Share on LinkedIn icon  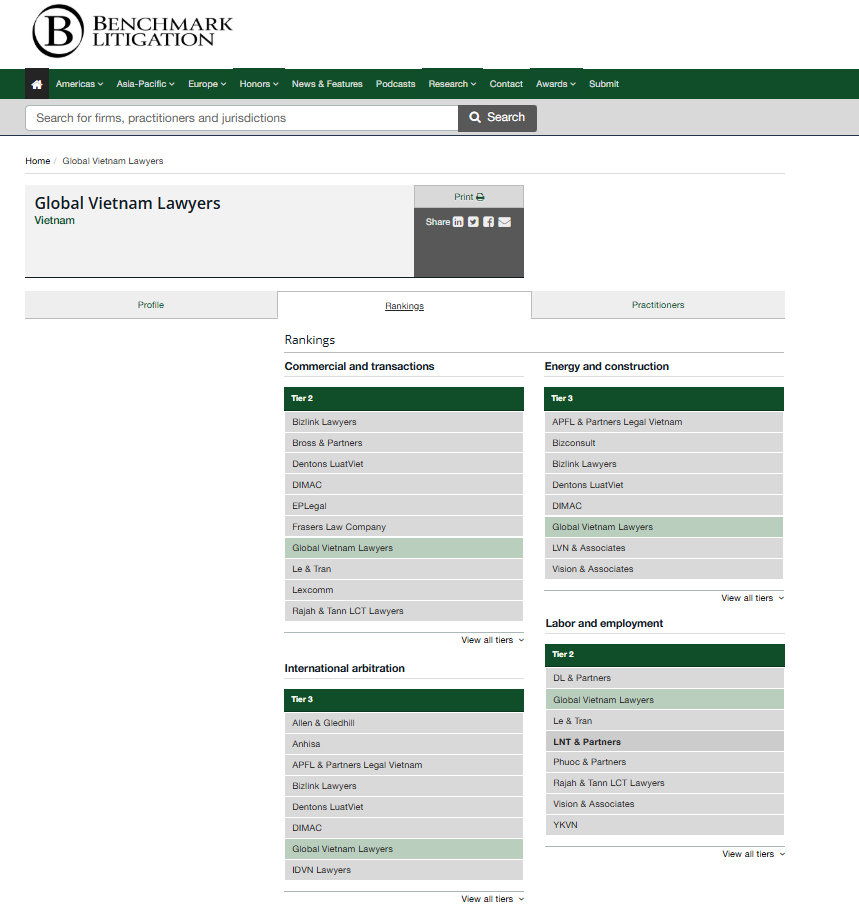click(458, 222)
